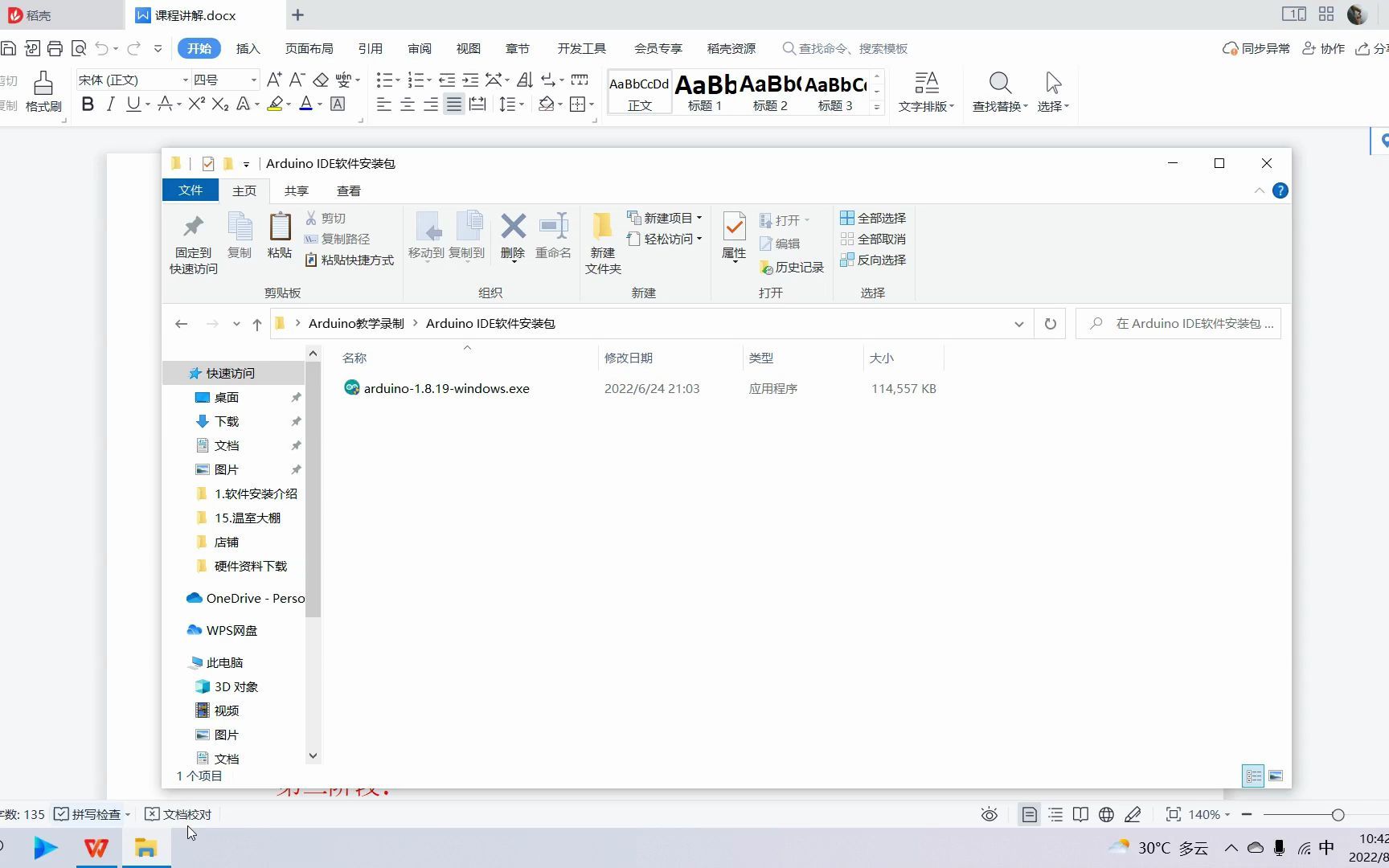Switch to the Explorer 共享 tab
This screenshot has height=868, width=1389.
(296, 190)
